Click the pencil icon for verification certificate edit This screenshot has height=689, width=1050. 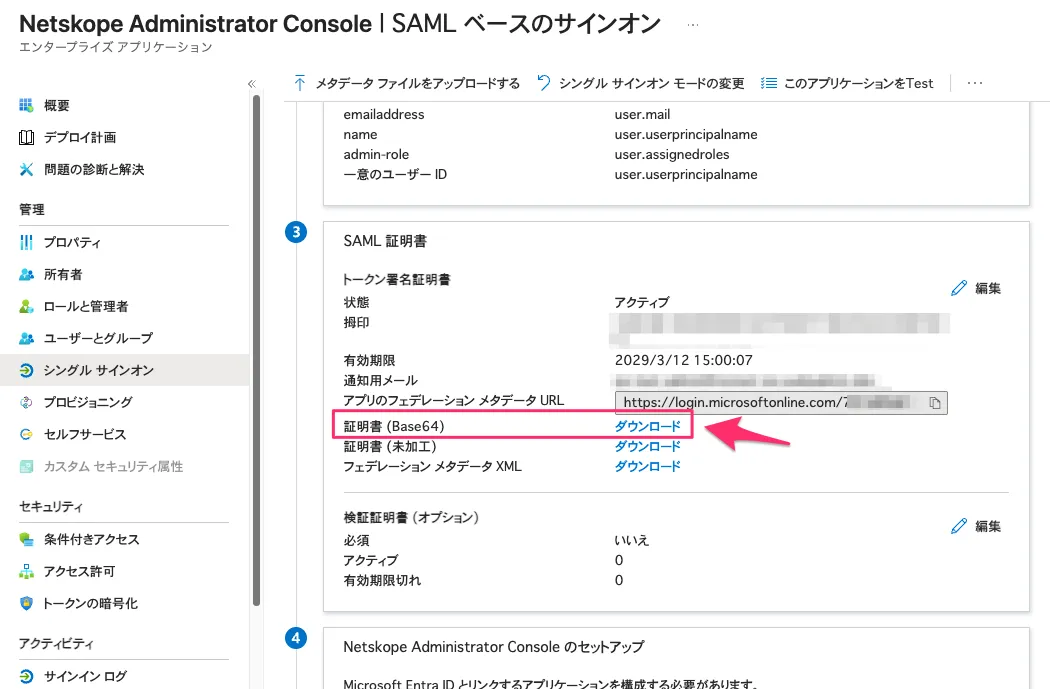pyautogui.click(x=959, y=526)
